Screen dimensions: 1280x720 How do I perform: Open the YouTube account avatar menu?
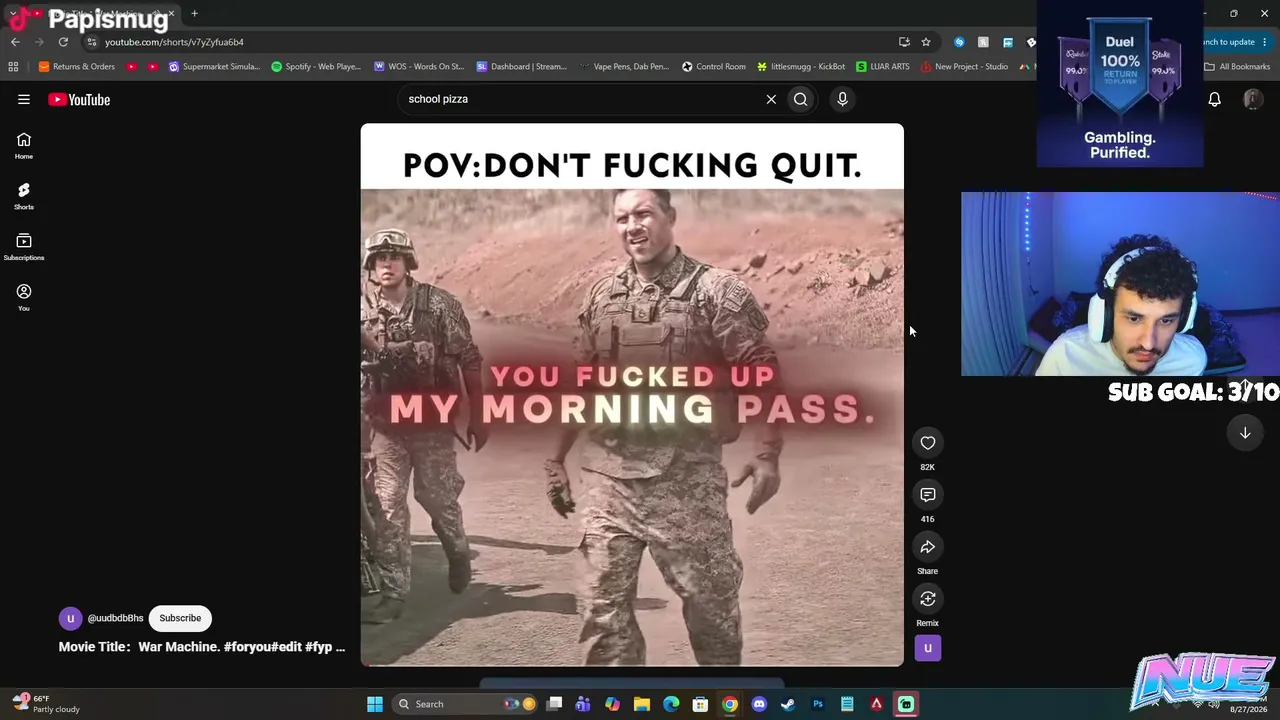pyautogui.click(x=1252, y=99)
